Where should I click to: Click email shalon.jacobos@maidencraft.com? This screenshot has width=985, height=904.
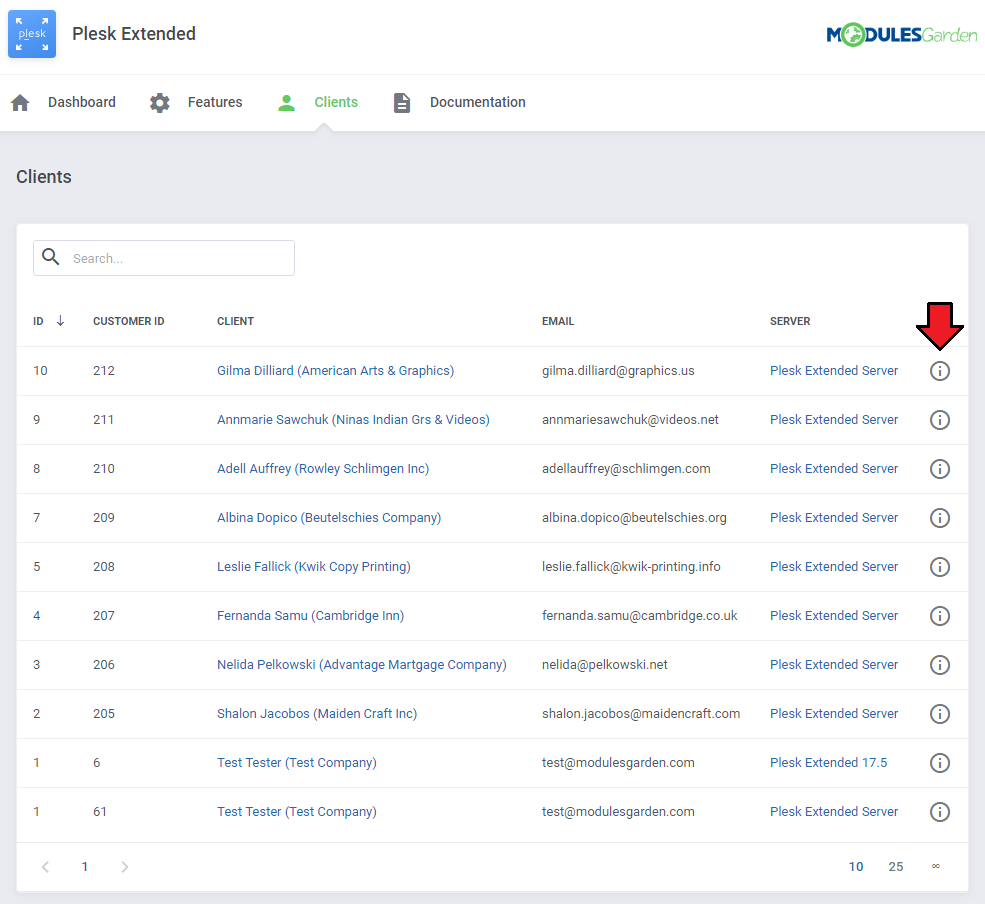click(x=641, y=714)
